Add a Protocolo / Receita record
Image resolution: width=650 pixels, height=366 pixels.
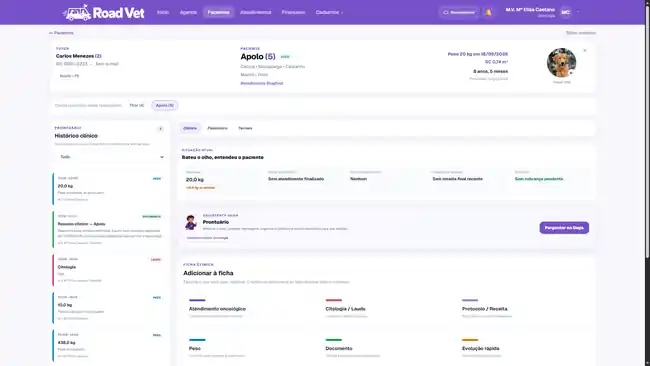(523, 309)
